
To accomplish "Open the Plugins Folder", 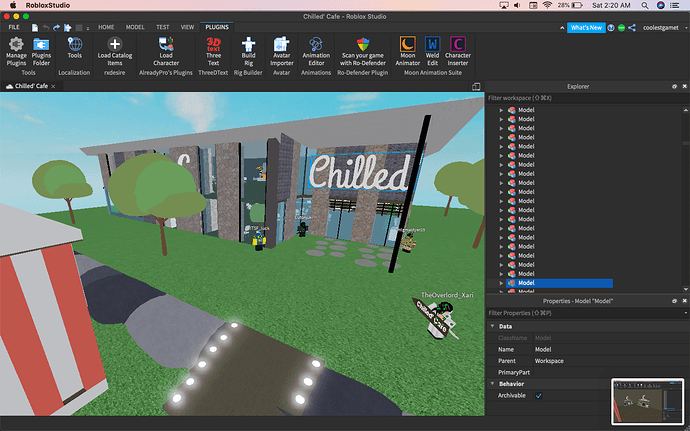I will pyautogui.click(x=41, y=52).
